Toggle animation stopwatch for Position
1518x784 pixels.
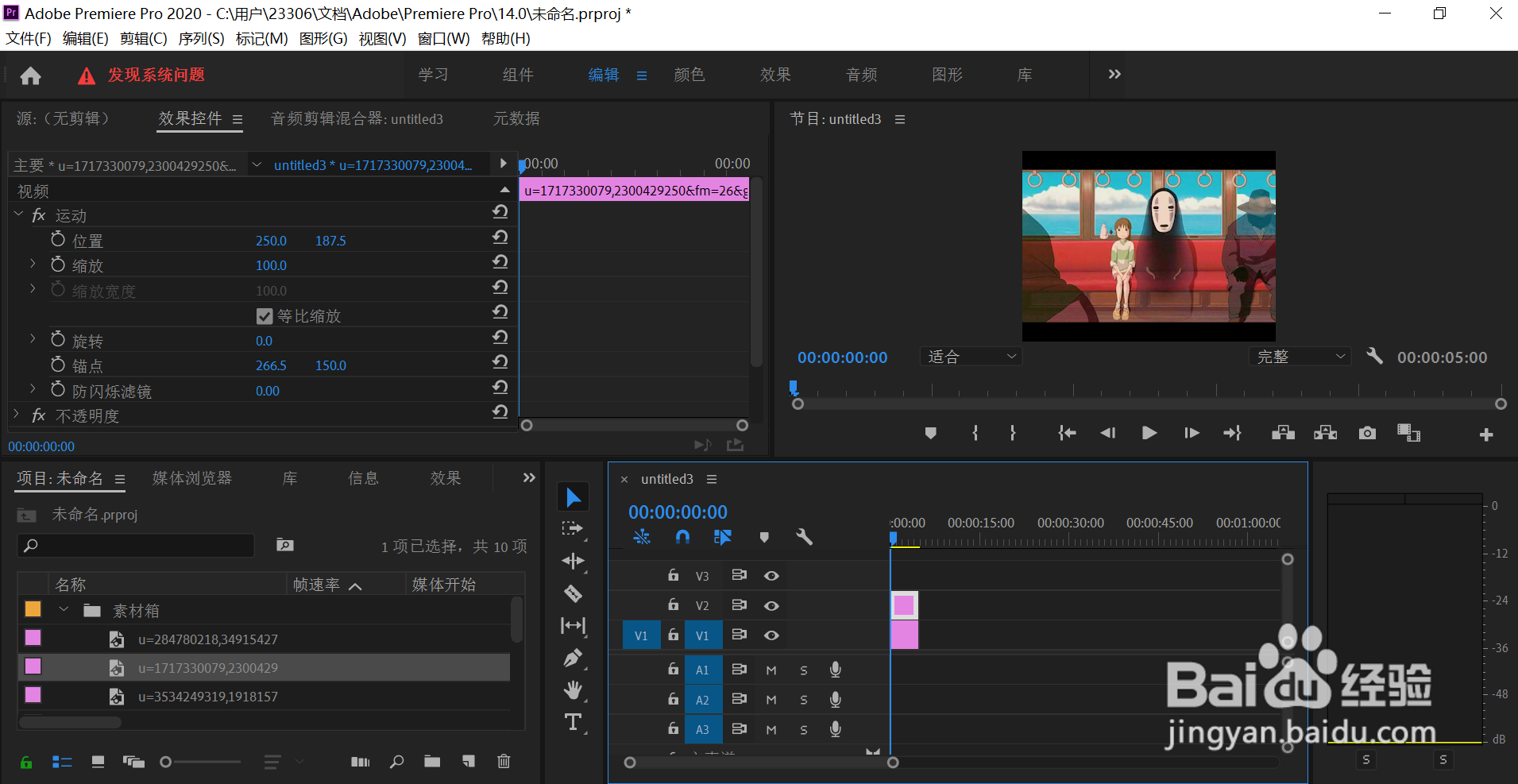click(x=58, y=240)
